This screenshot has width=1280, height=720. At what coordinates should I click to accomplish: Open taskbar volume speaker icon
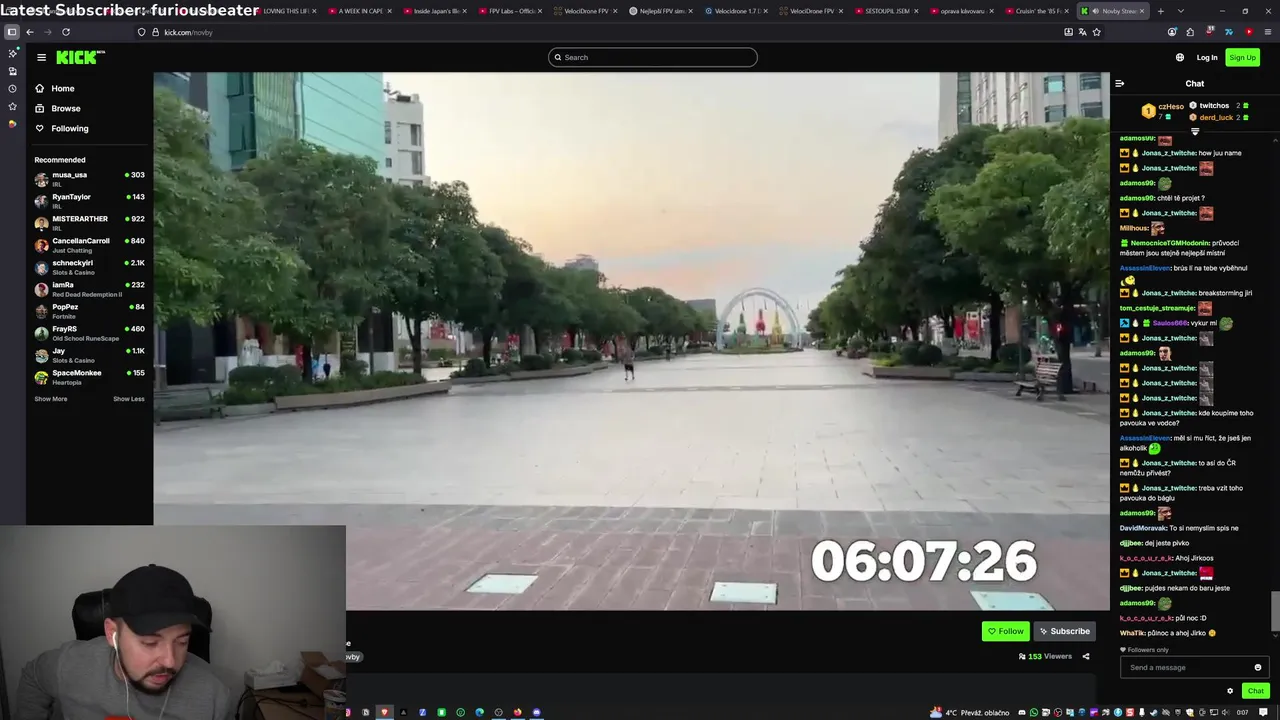pyautogui.click(x=1225, y=712)
